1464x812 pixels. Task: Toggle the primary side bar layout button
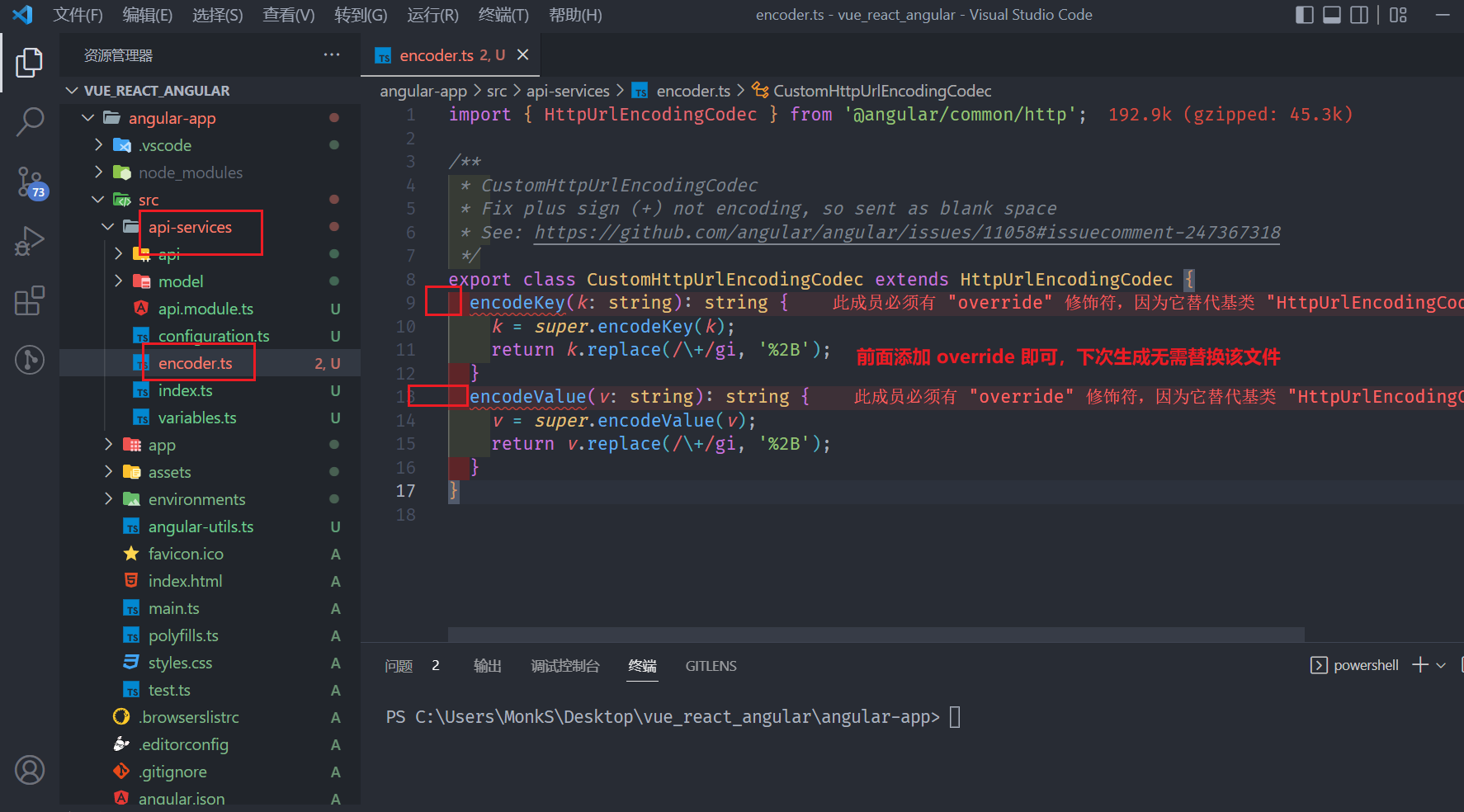tap(1305, 15)
